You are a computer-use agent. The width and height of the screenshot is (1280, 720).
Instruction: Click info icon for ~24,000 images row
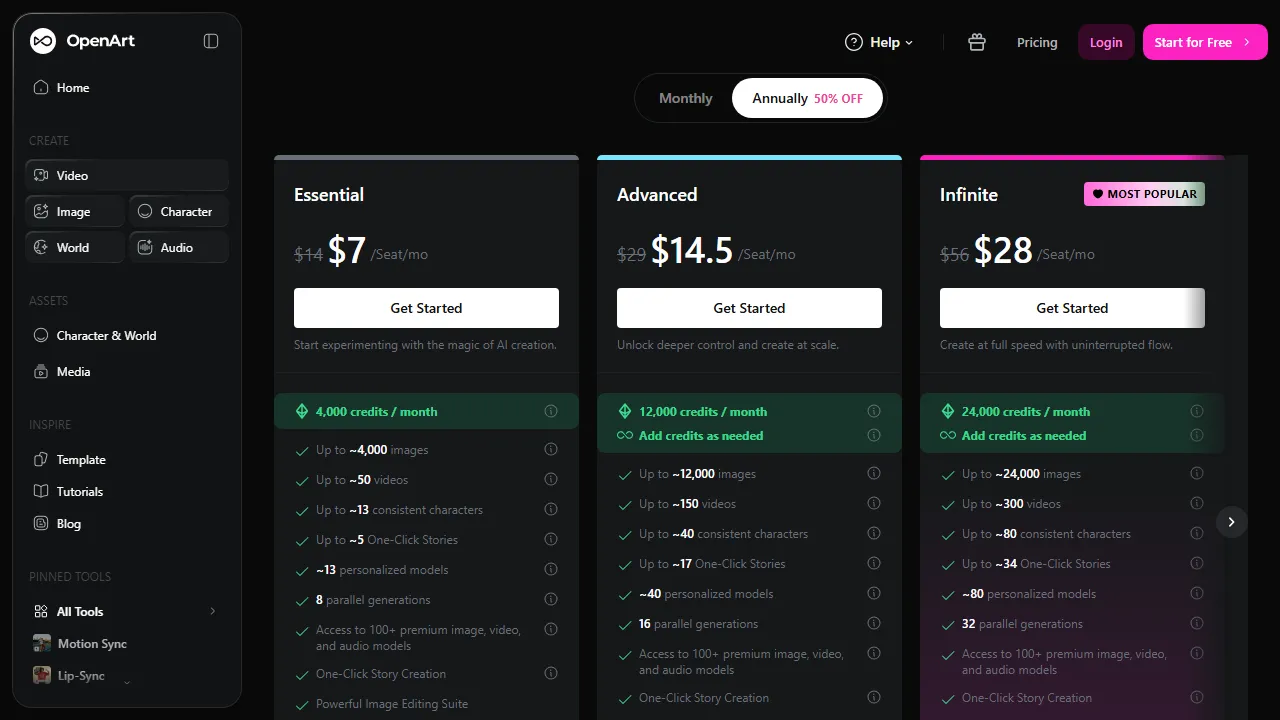tap(1197, 474)
